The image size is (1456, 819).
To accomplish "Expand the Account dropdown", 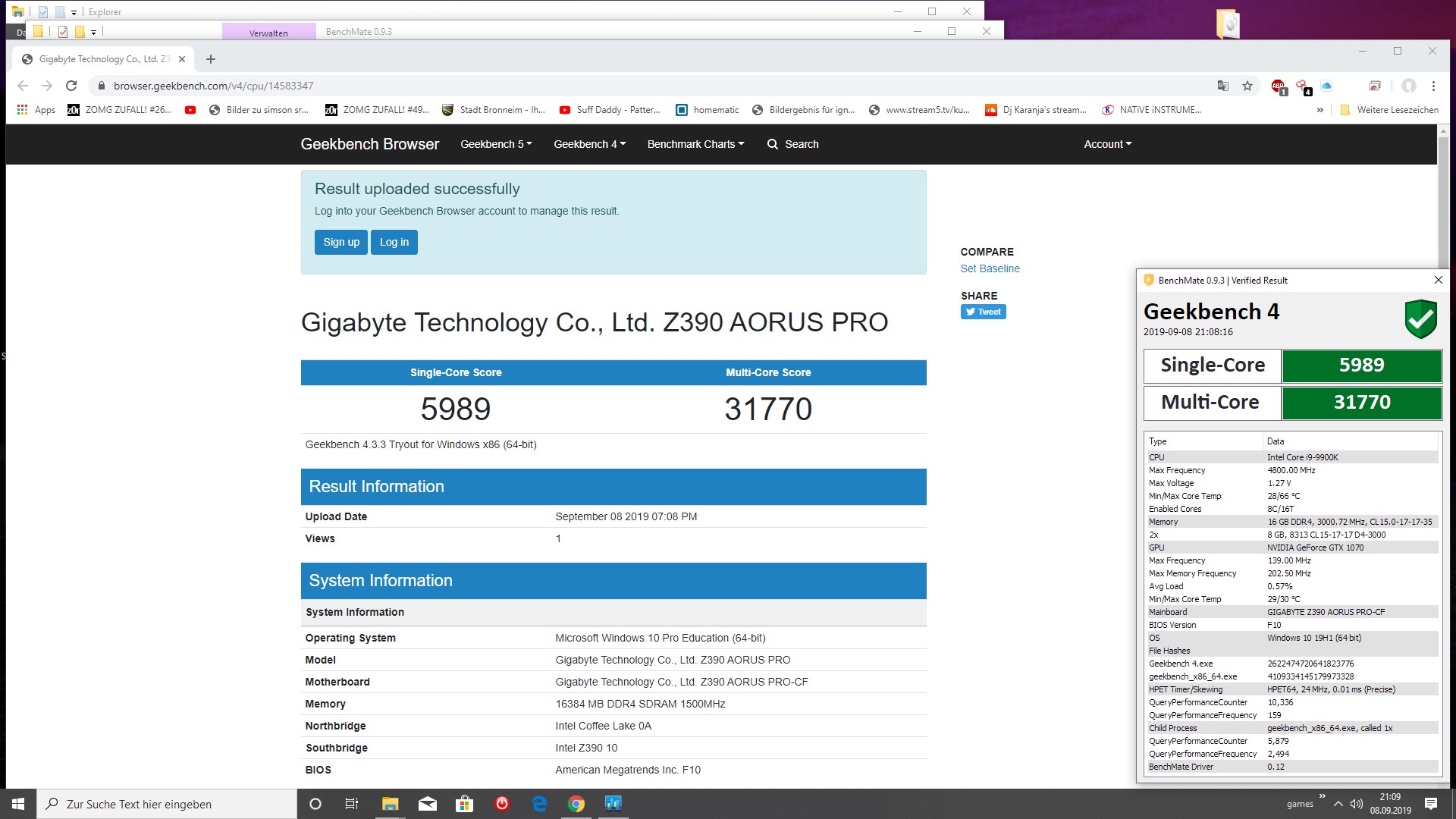I will [x=1107, y=144].
